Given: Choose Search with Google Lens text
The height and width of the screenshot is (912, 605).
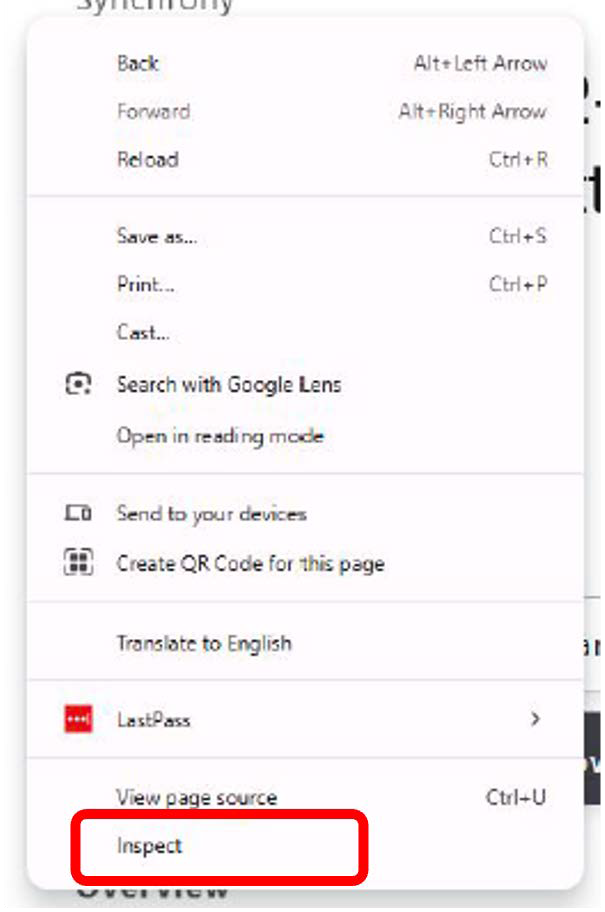Looking at the screenshot, I should (x=229, y=384).
